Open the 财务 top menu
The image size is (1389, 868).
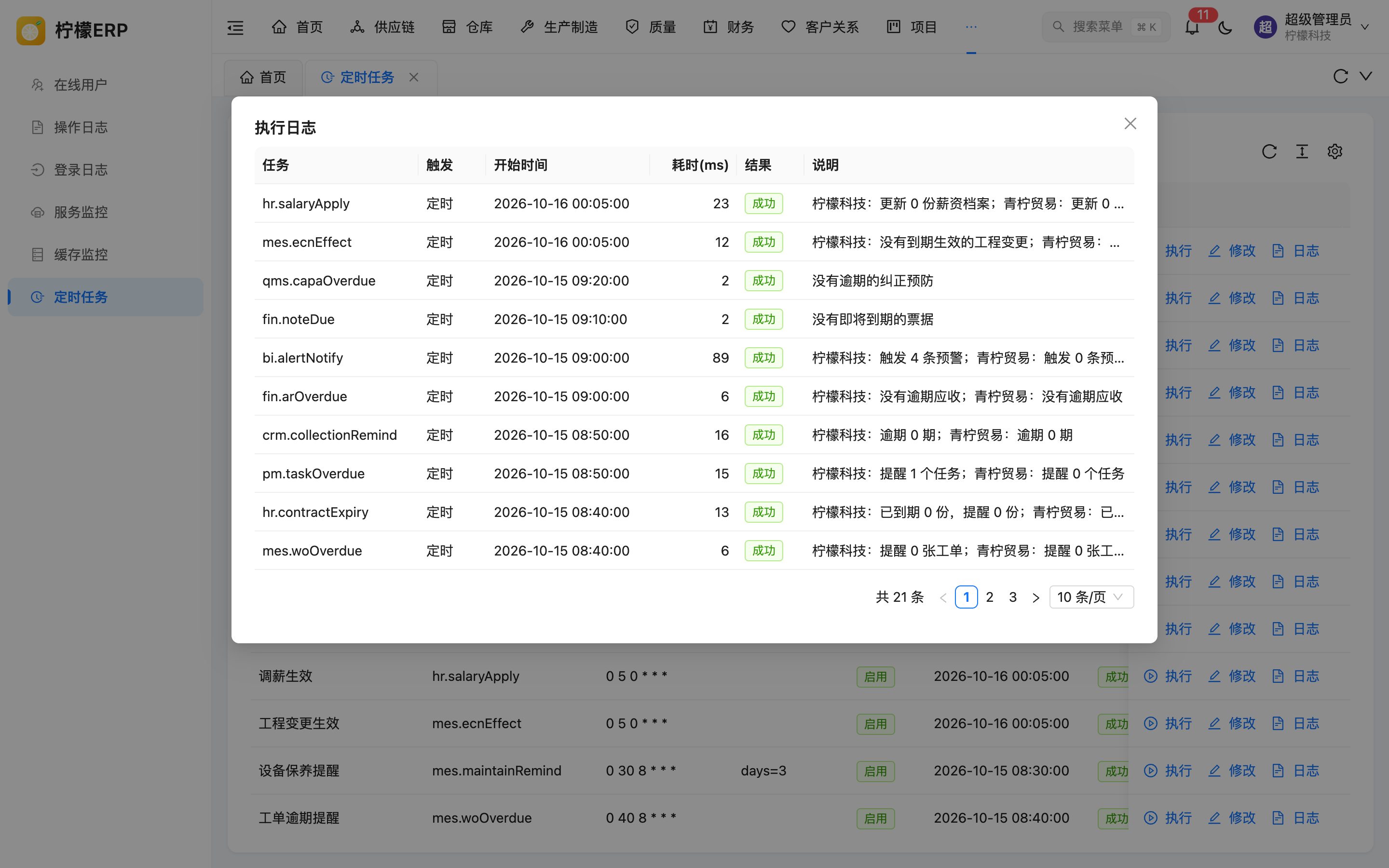pos(728,27)
